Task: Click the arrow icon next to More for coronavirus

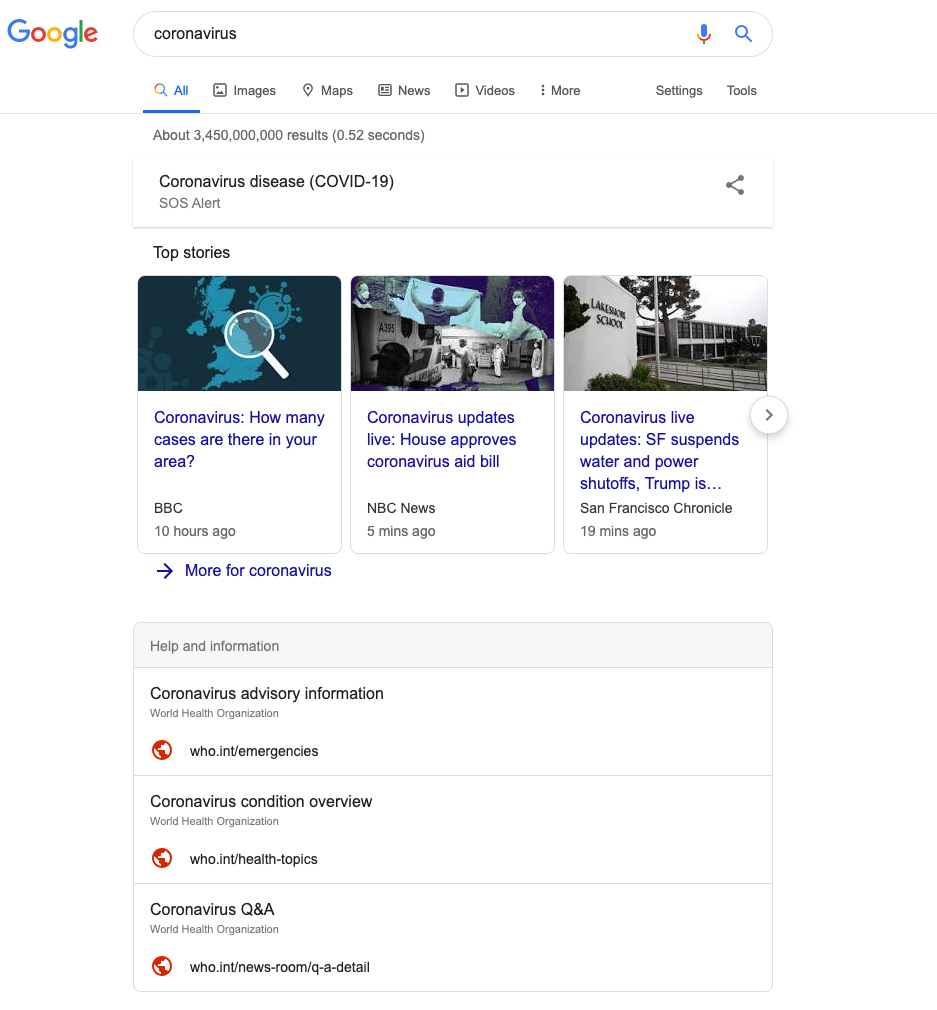Action: tap(164, 570)
